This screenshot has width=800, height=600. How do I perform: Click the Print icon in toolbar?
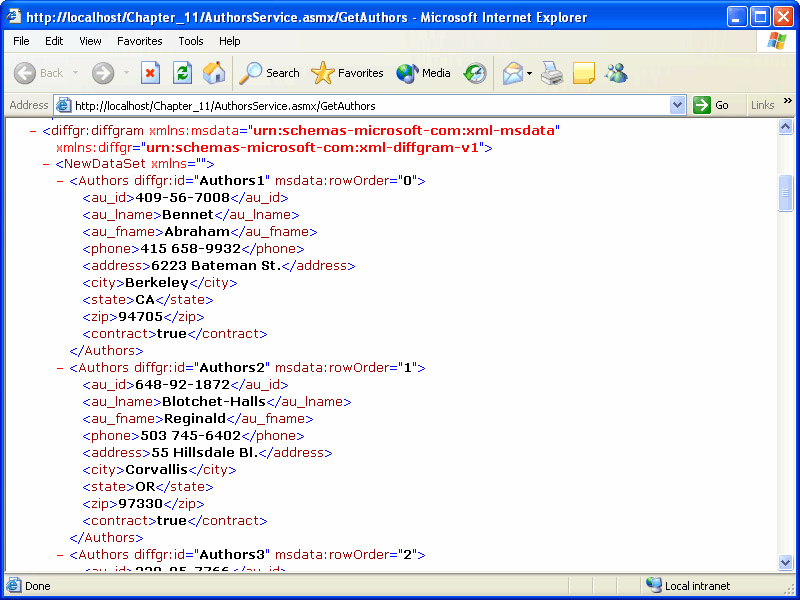point(552,73)
